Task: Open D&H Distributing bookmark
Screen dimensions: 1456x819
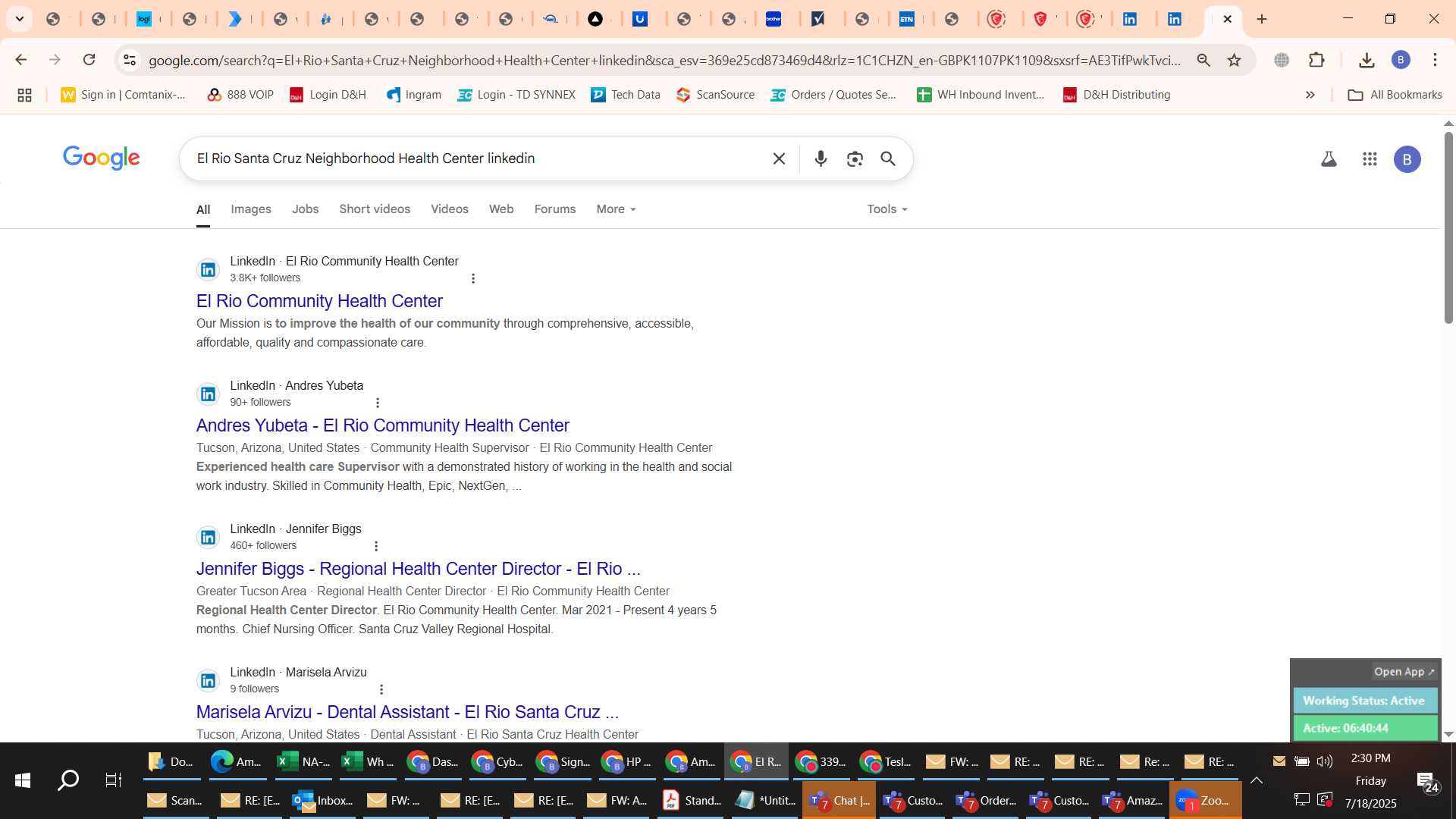Action: (x=1116, y=95)
